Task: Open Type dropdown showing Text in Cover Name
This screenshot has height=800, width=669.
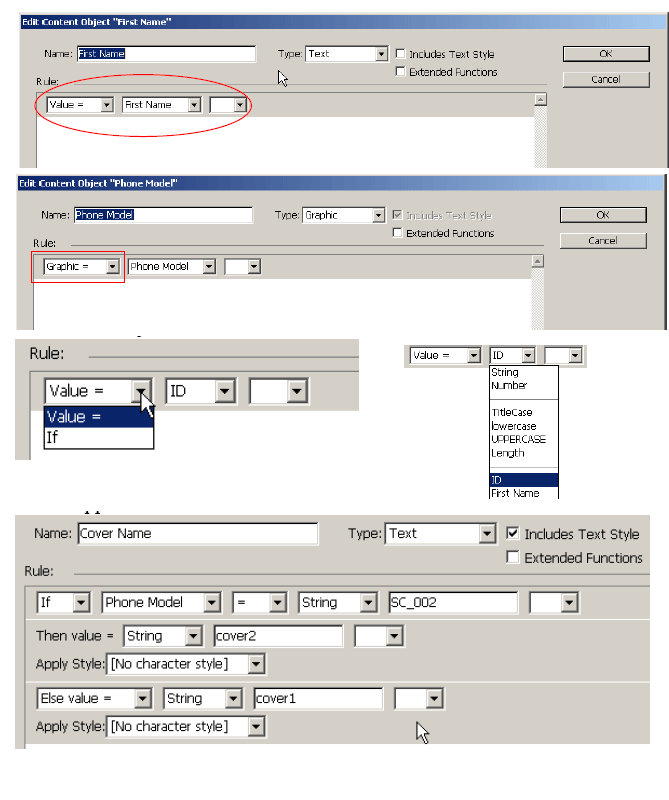Action: click(487, 534)
